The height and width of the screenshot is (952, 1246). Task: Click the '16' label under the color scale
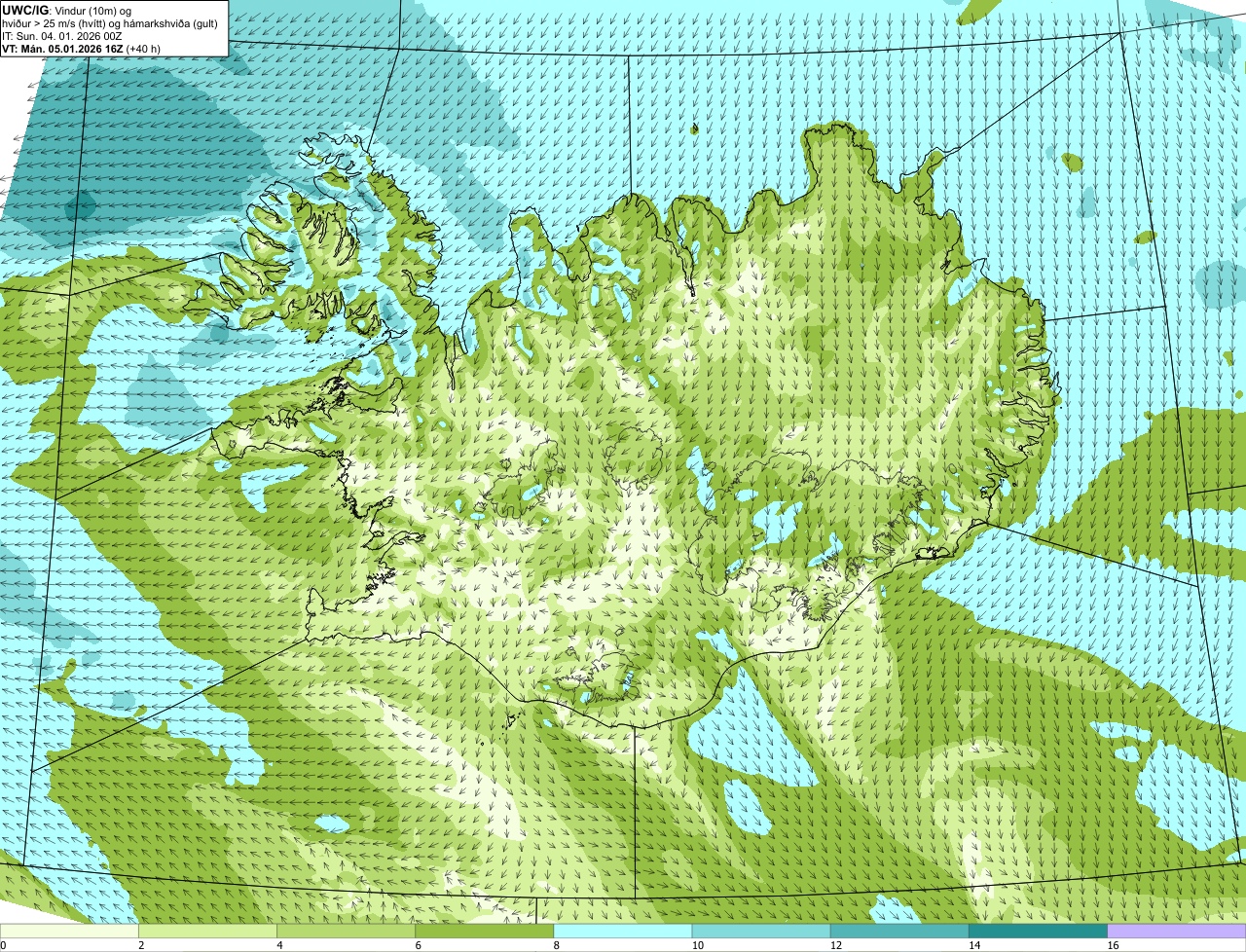pyautogui.click(x=1113, y=945)
